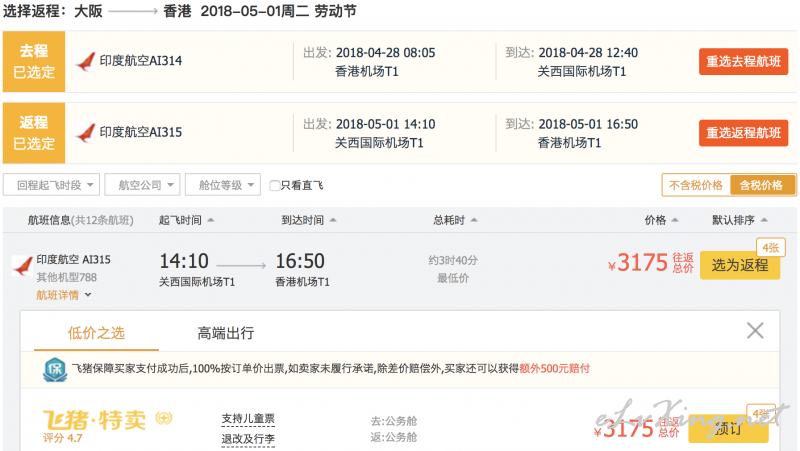Click 印度航空AI314 flight name
The width and height of the screenshot is (800, 451).
click(x=141, y=61)
